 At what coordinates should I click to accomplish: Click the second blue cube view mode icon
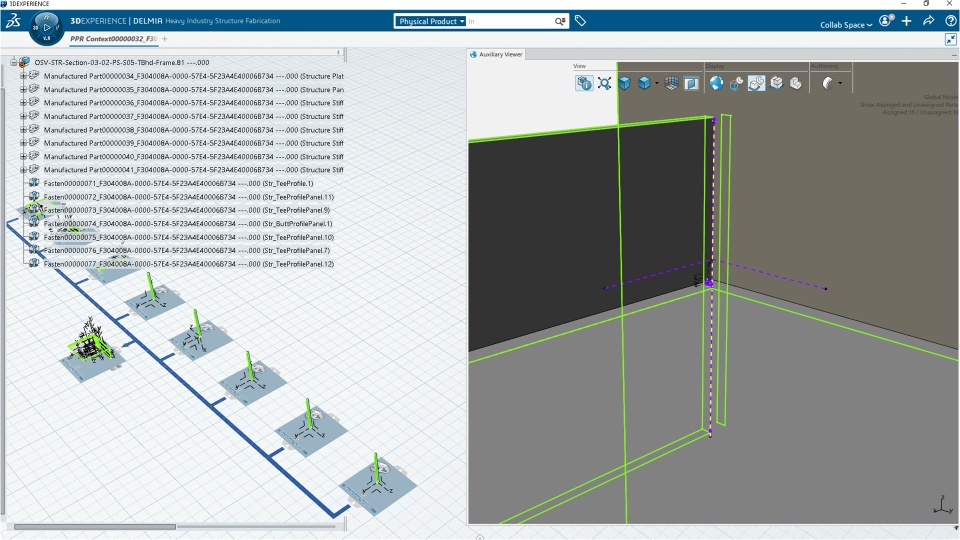[644, 83]
